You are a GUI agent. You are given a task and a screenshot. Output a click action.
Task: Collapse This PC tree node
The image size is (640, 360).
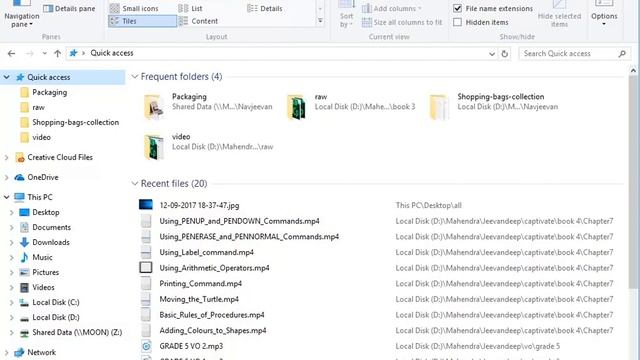pyautogui.click(x=7, y=197)
